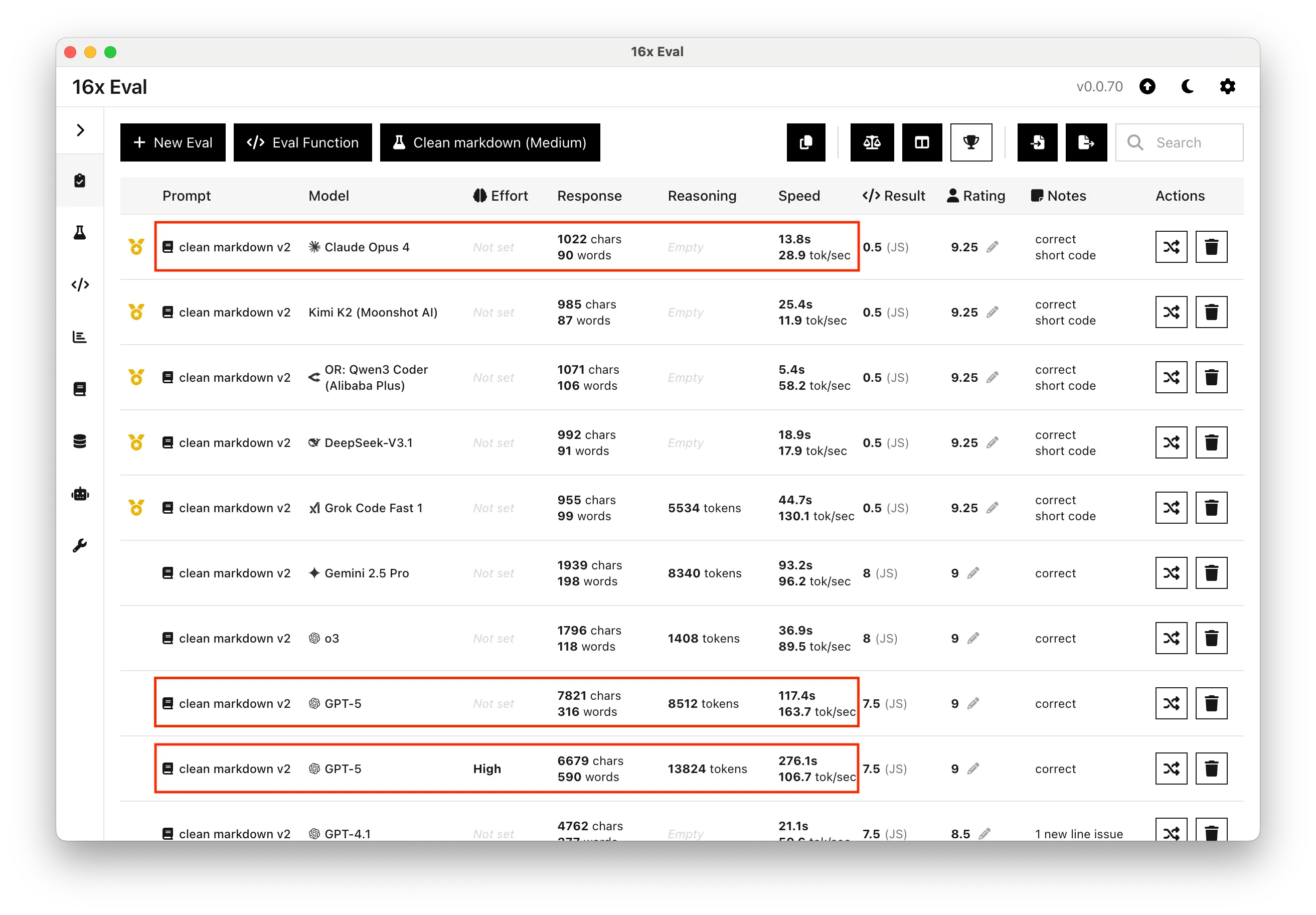Open the flask experiments sidebar icon
1316x915 pixels.
(x=80, y=233)
